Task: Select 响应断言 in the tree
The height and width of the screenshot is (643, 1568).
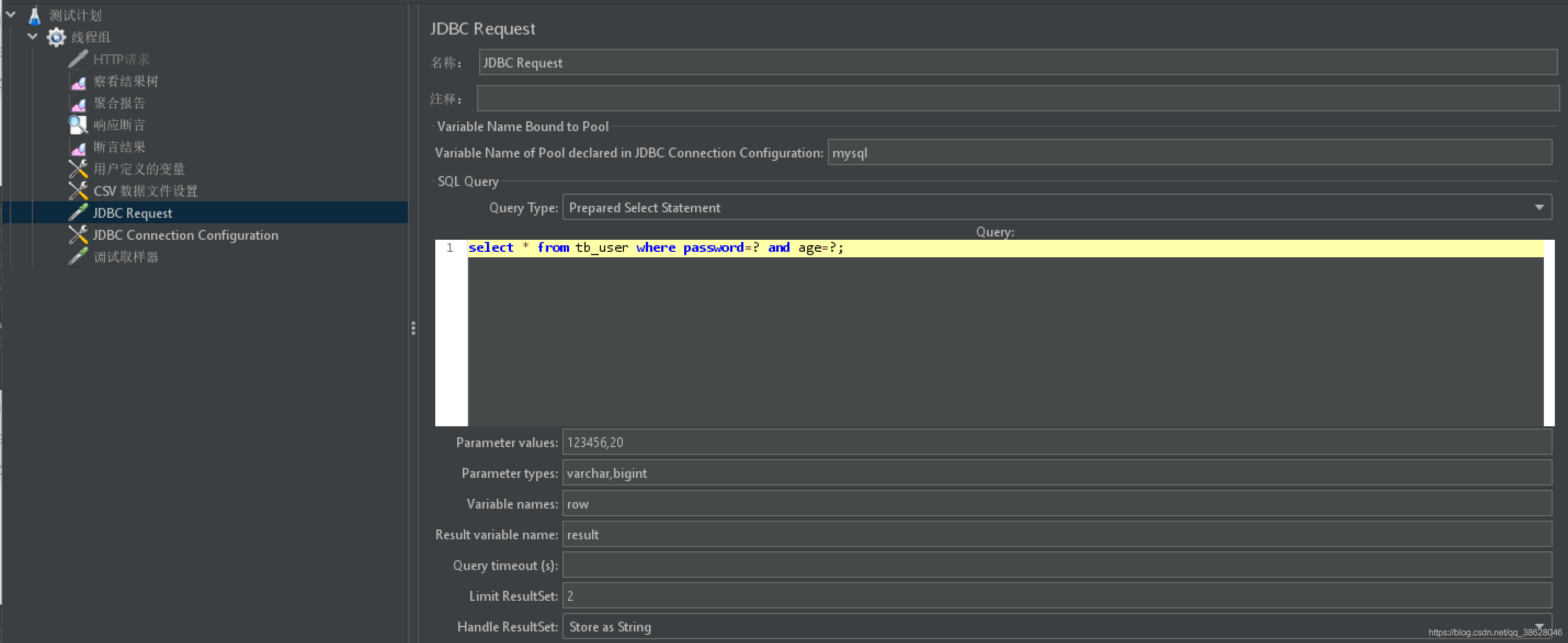Action: [120, 126]
